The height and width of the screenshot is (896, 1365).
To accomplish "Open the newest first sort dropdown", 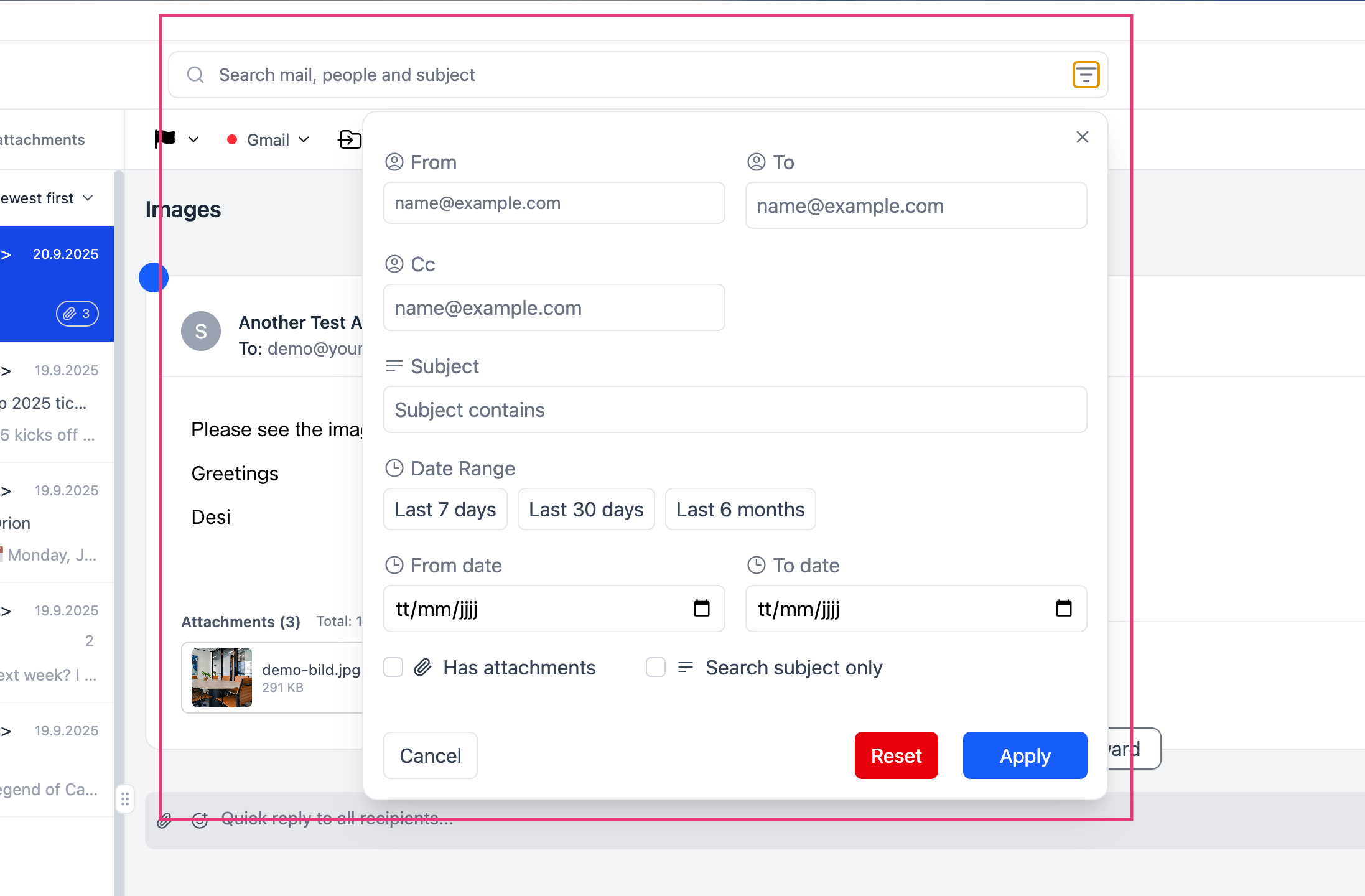I will click(x=88, y=198).
